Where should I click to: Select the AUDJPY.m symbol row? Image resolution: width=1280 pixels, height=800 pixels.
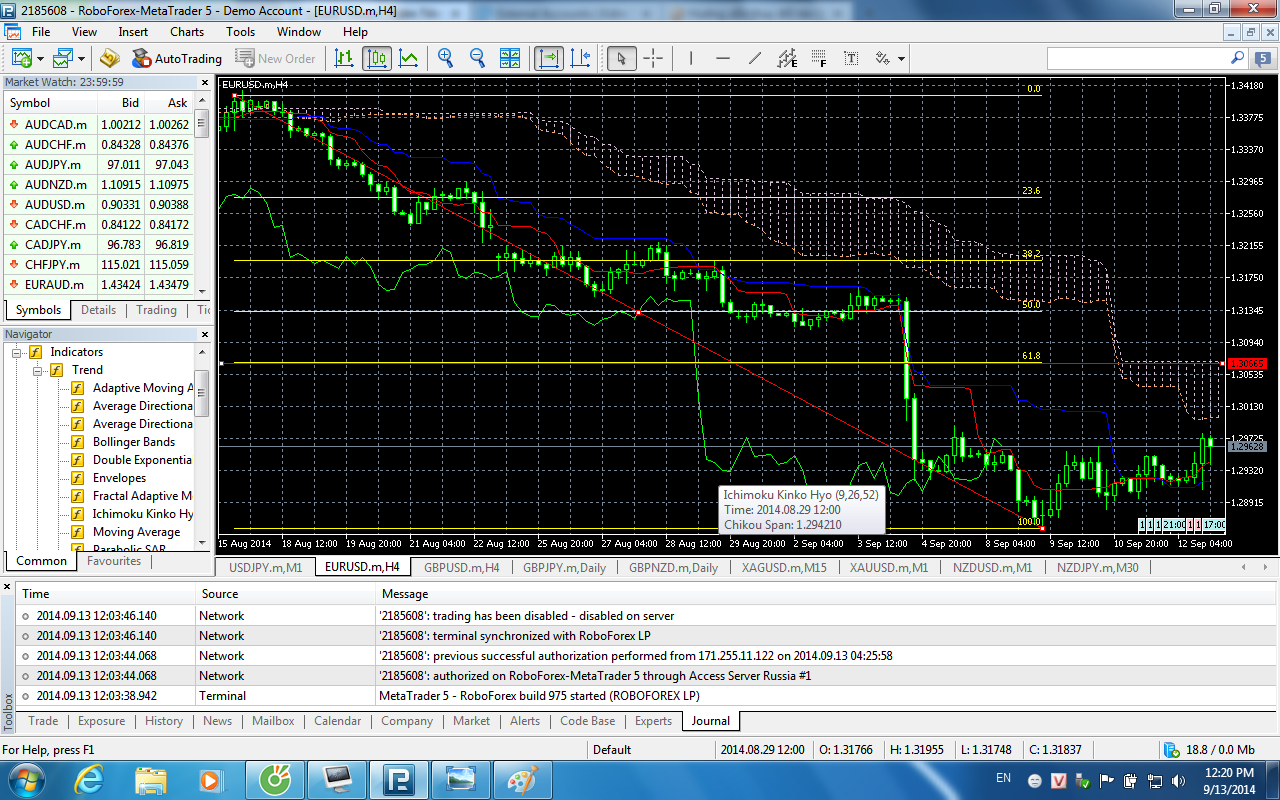(98, 164)
